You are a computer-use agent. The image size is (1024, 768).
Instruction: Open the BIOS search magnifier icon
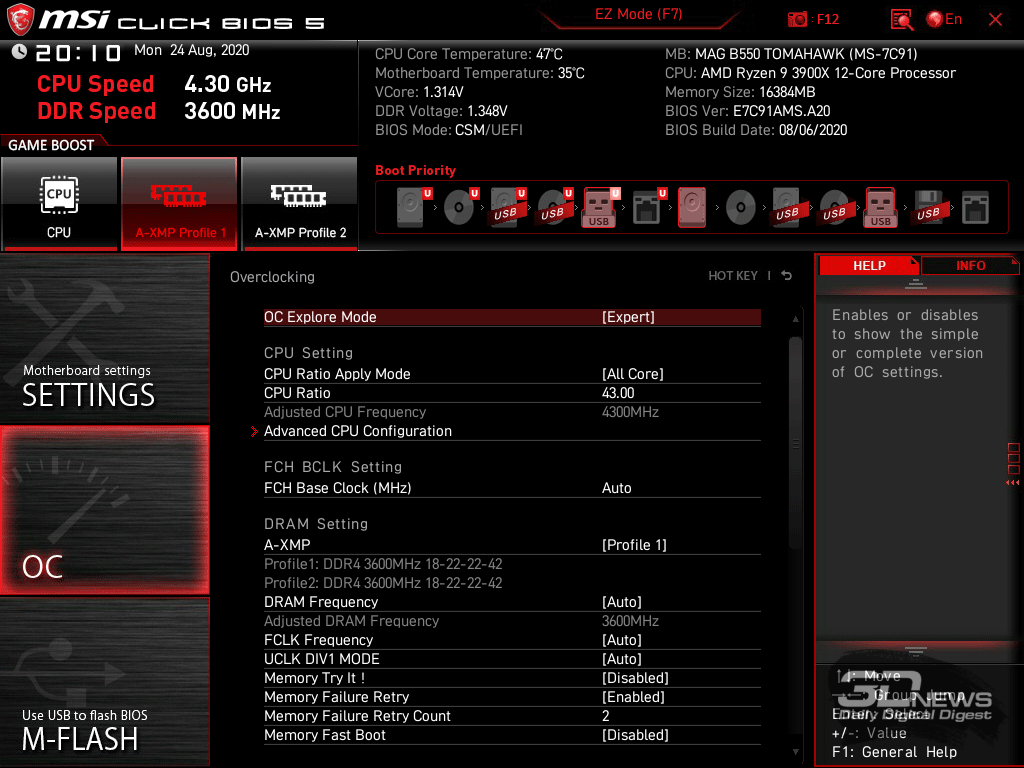902,20
